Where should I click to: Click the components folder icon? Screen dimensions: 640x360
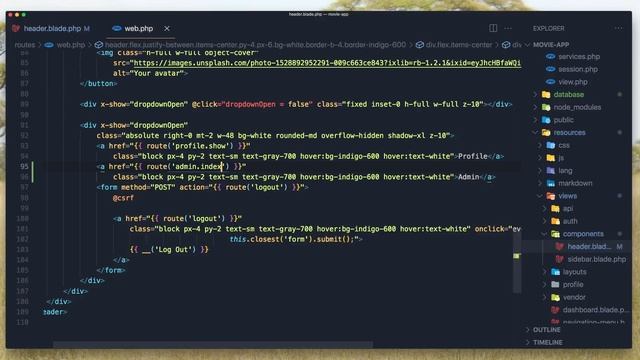point(555,234)
